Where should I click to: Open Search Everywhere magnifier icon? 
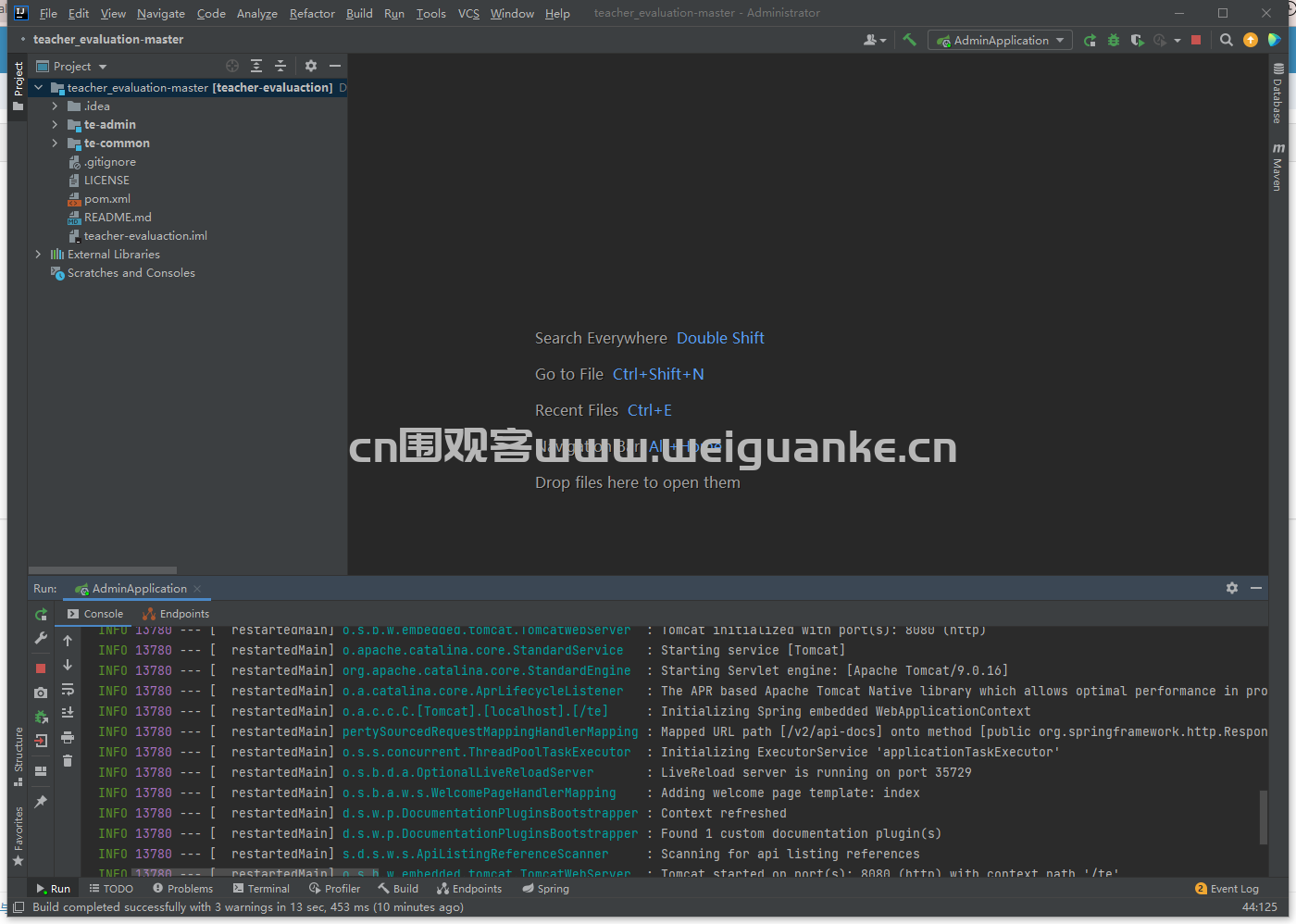pos(1227,40)
